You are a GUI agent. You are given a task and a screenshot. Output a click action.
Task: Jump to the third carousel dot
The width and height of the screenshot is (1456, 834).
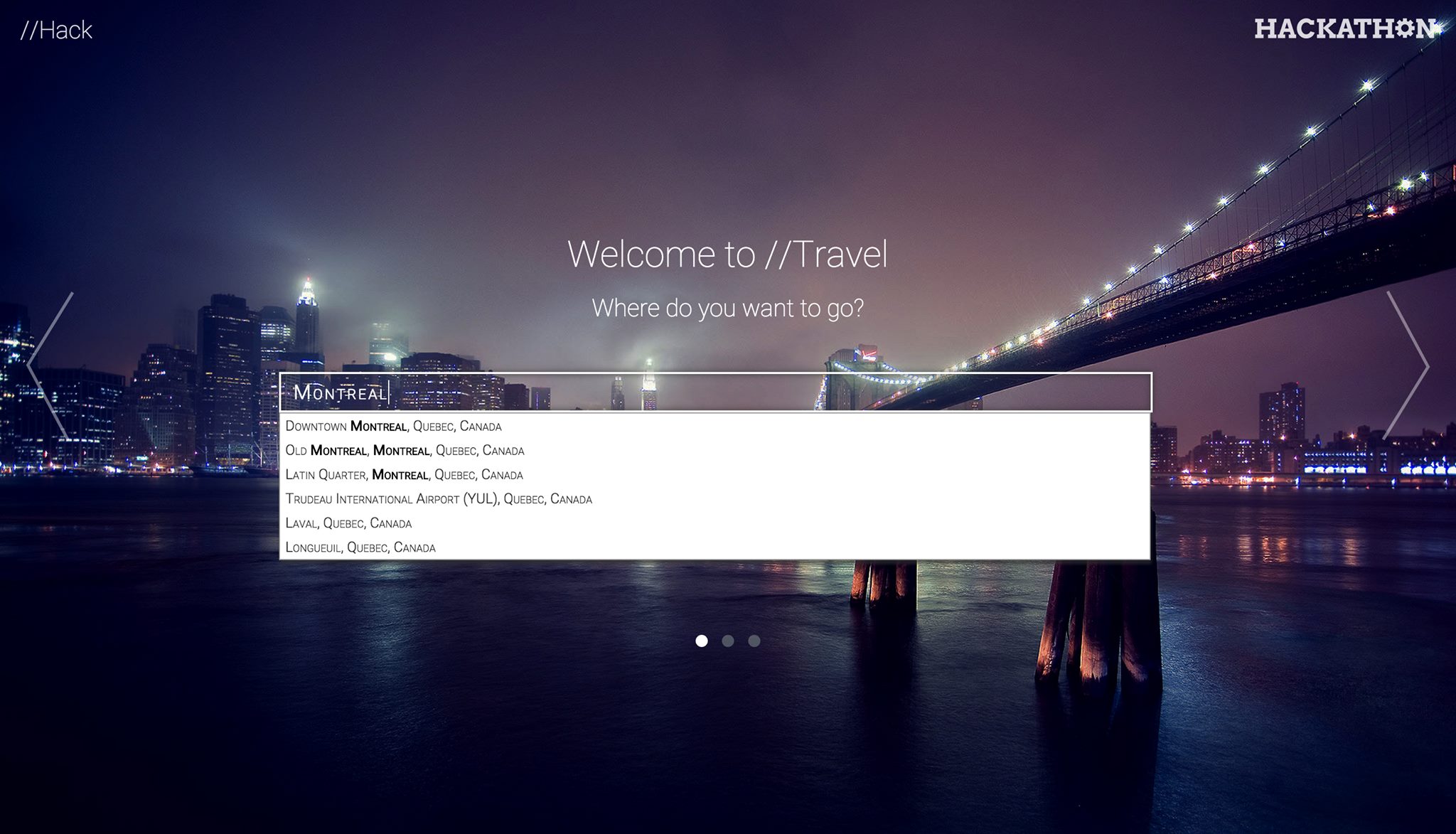click(754, 641)
